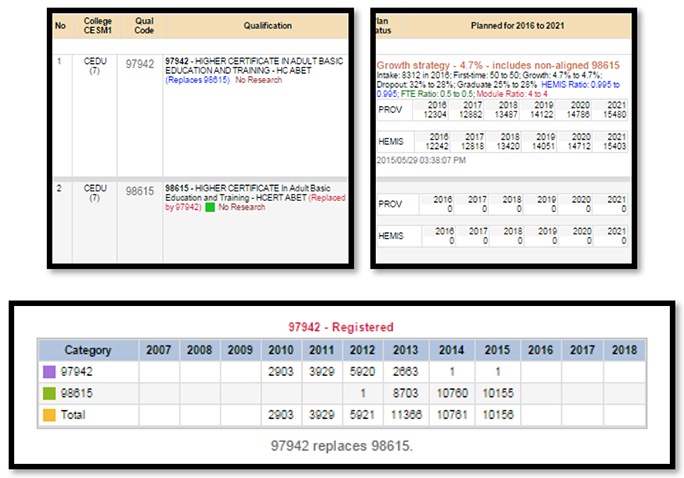Click the "97942 - Registered" title
This screenshot has height=478, width=684.
342,326
